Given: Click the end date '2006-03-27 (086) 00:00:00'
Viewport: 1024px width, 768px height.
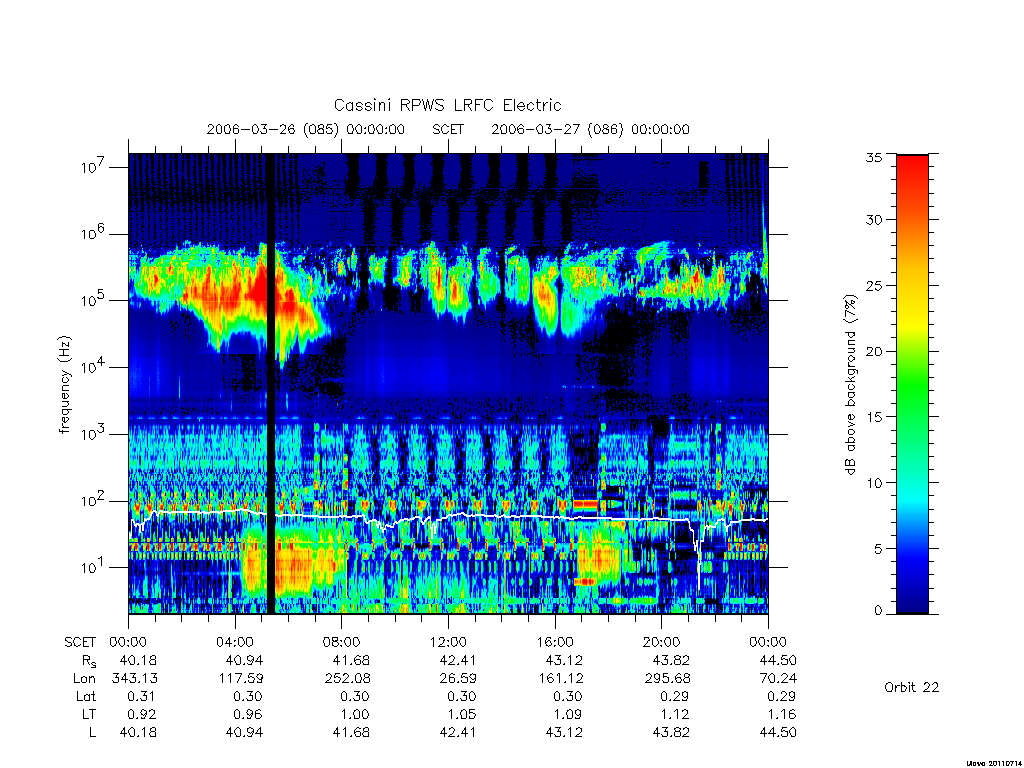Looking at the screenshot, I should pos(590,129).
